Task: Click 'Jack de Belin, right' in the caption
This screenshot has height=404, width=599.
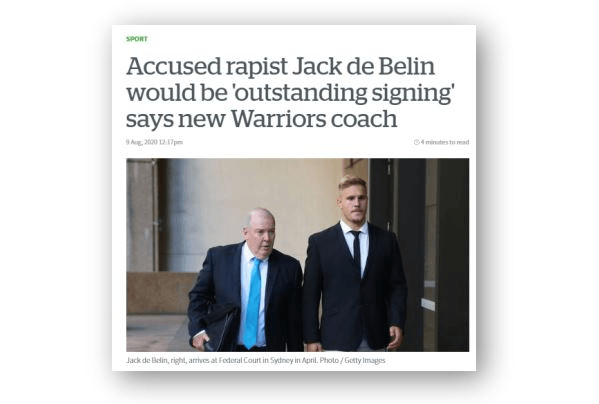Action: (156, 360)
